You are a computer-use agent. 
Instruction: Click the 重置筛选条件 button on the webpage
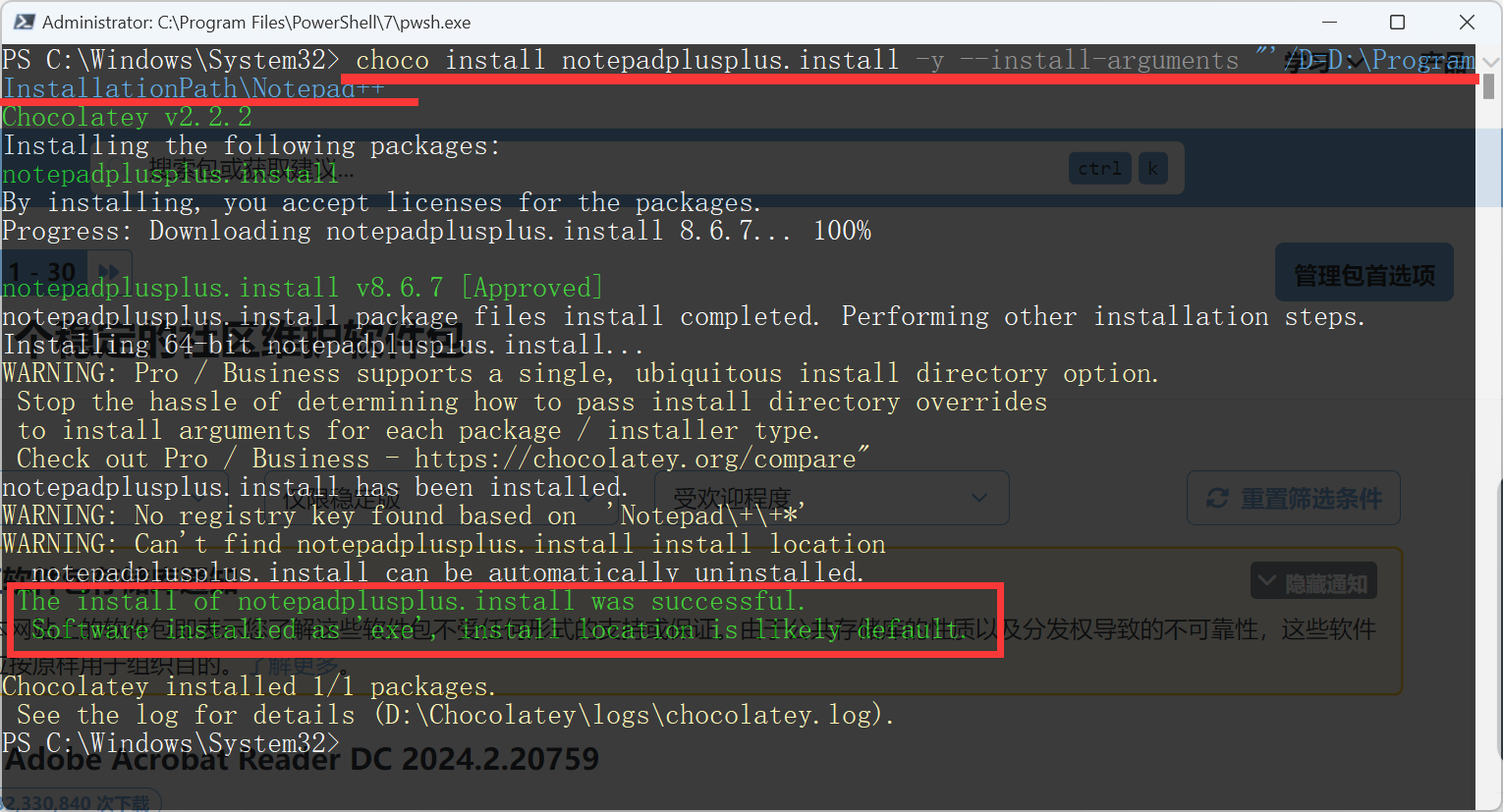1294,499
